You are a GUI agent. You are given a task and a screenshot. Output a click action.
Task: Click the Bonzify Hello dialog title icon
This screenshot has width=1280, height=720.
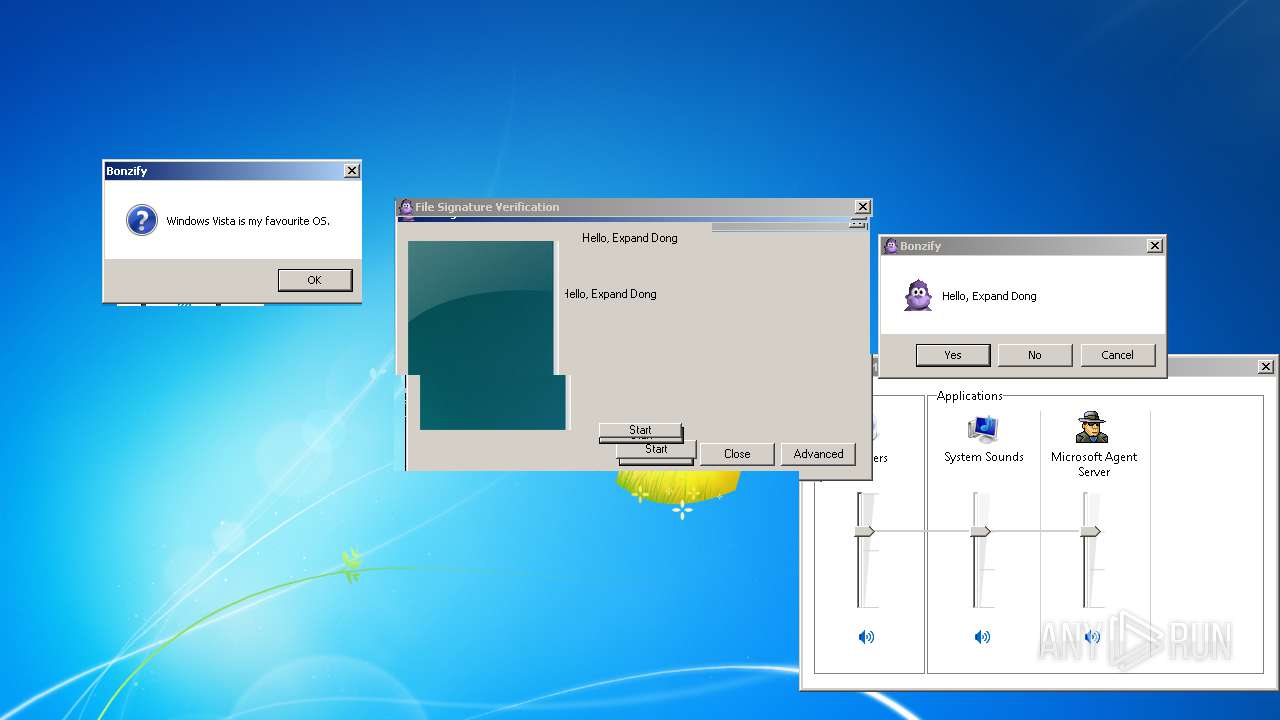[891, 246]
